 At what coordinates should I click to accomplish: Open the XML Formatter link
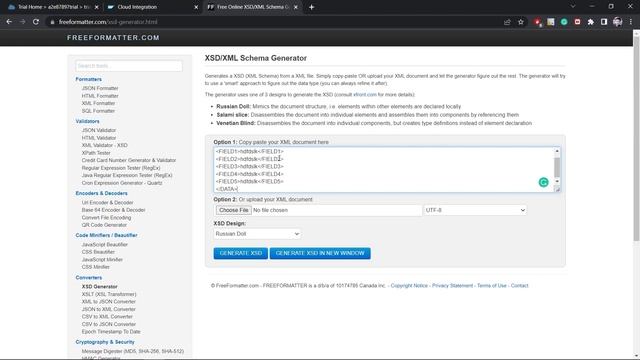click(x=98, y=103)
